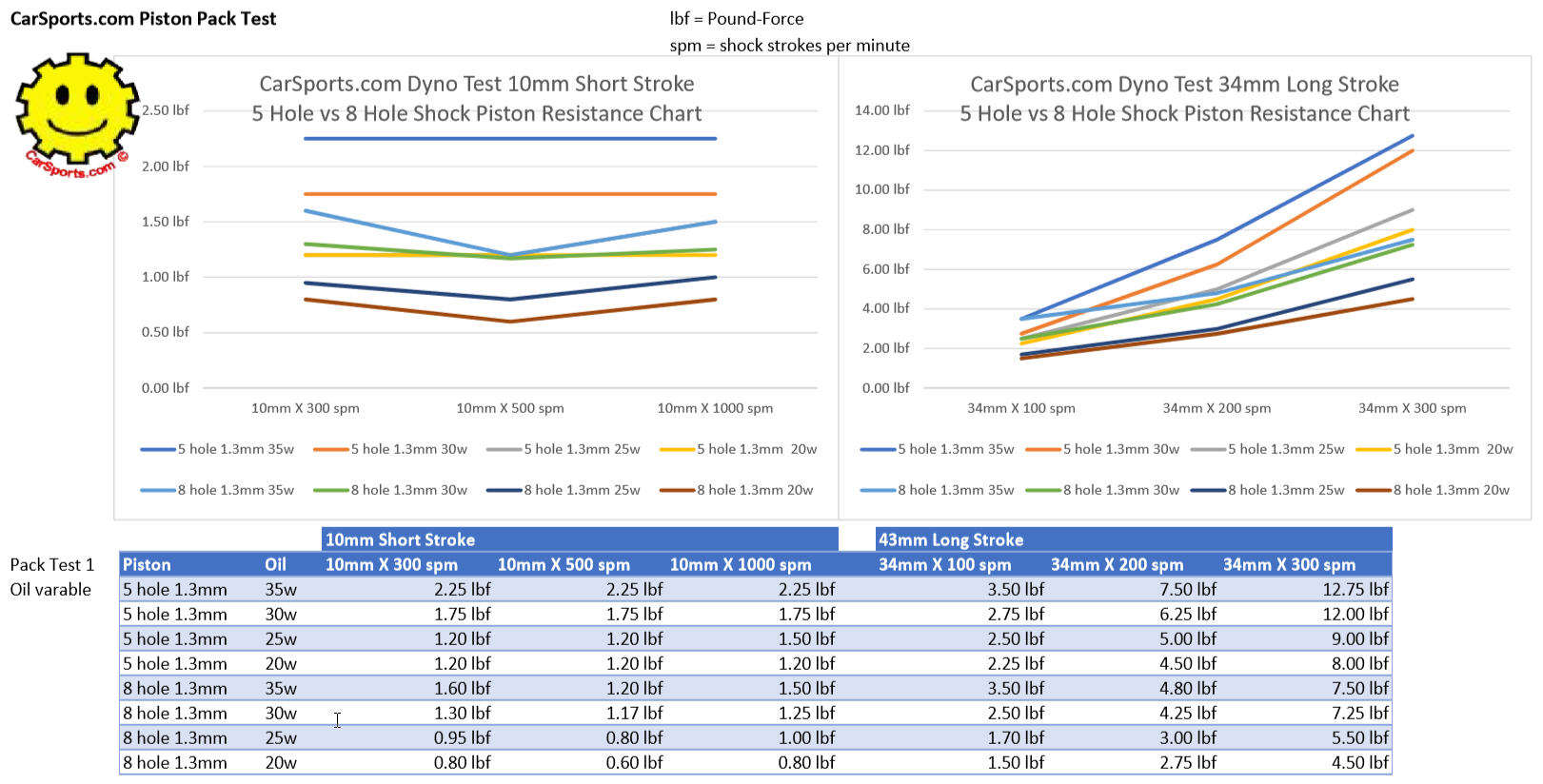This screenshot has width=1543, height=784.
Task: Select the 12.75 lbf table cell
Action: (1355, 589)
